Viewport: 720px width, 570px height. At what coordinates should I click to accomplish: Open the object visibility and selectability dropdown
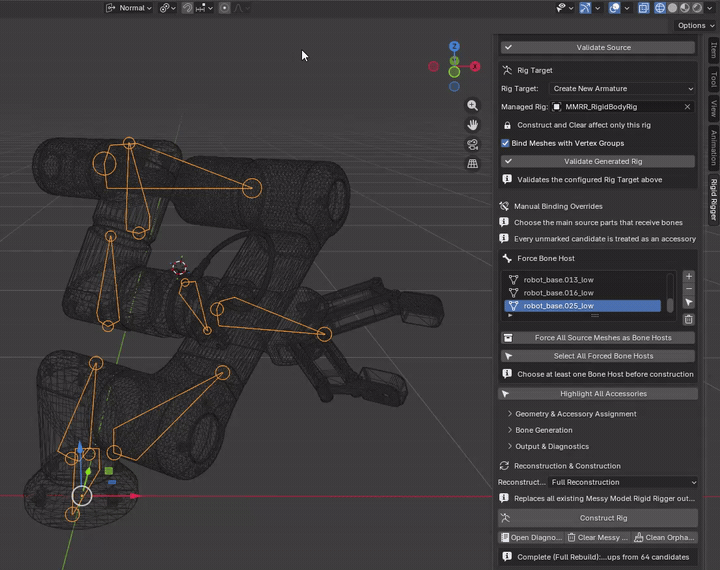tap(565, 8)
